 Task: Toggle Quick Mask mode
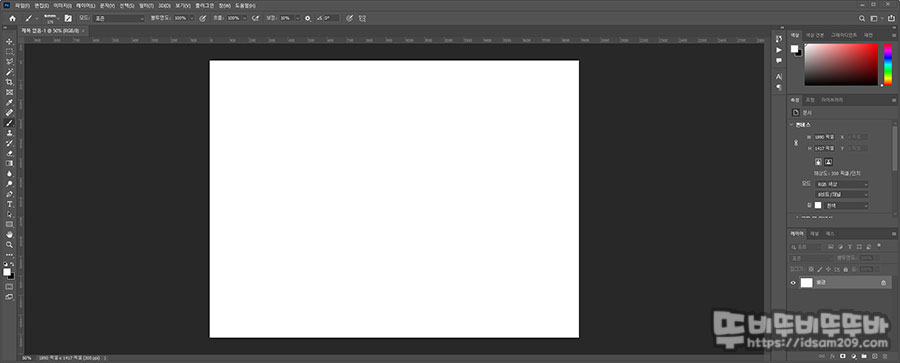click(9, 287)
